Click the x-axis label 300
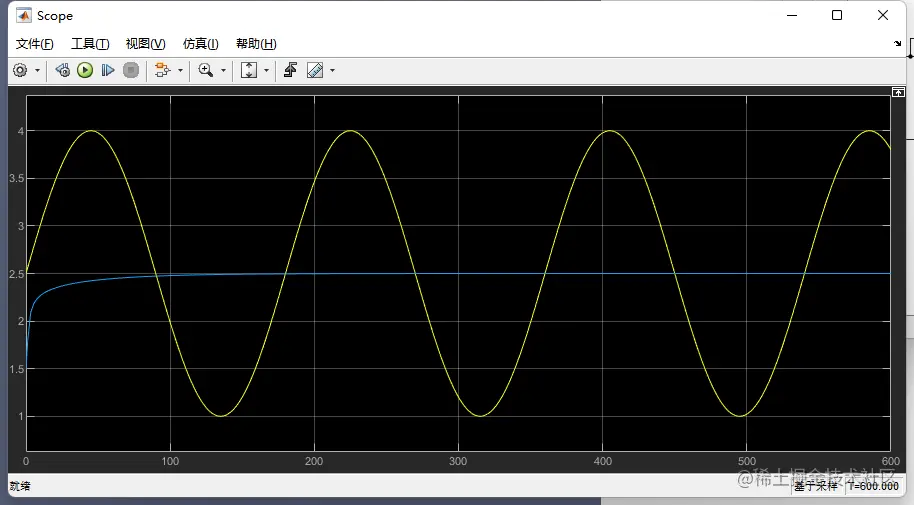This screenshot has height=505, width=914. pyautogui.click(x=458, y=461)
